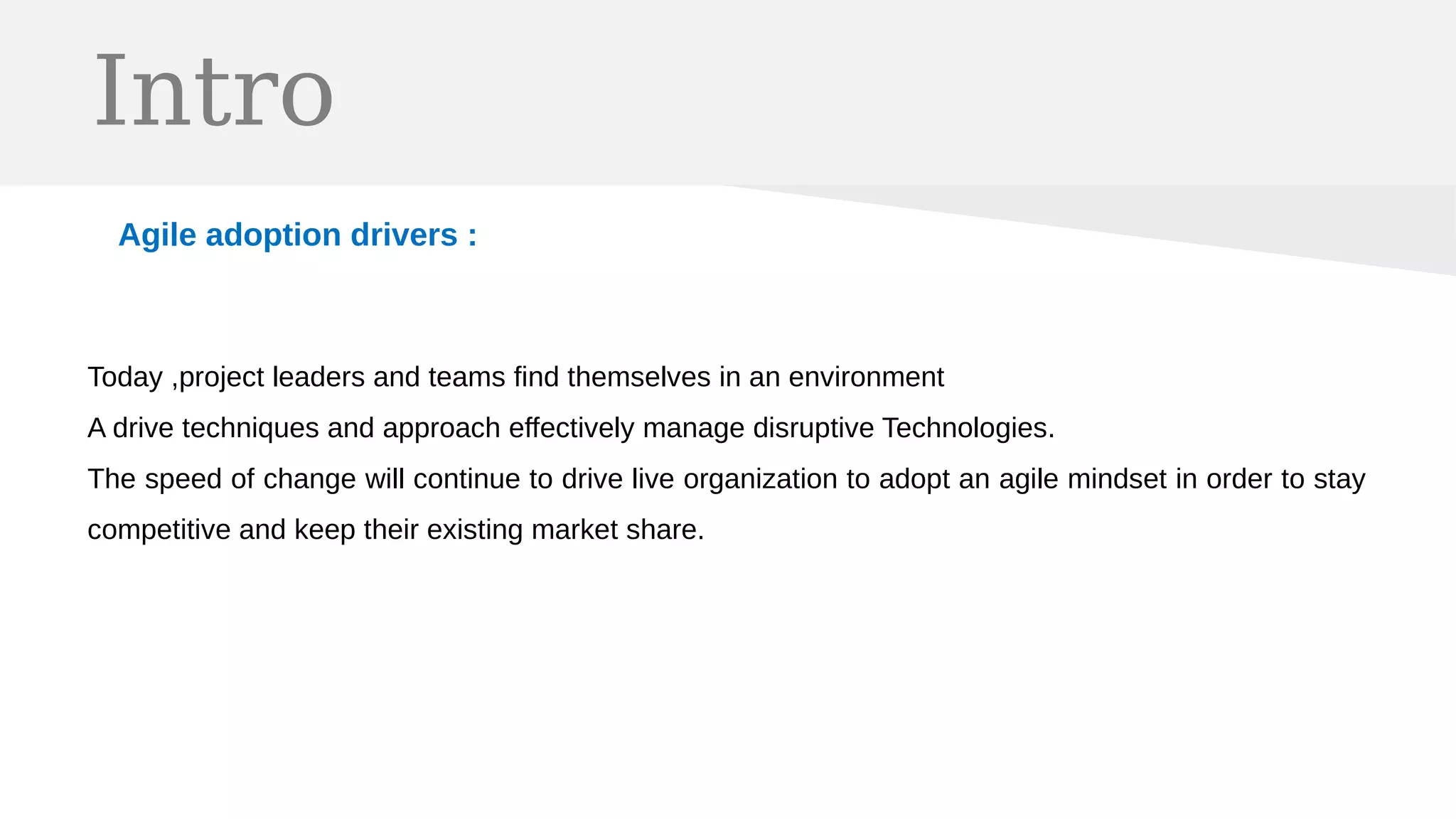Click the word 'mindset' in third line

coord(1117,478)
